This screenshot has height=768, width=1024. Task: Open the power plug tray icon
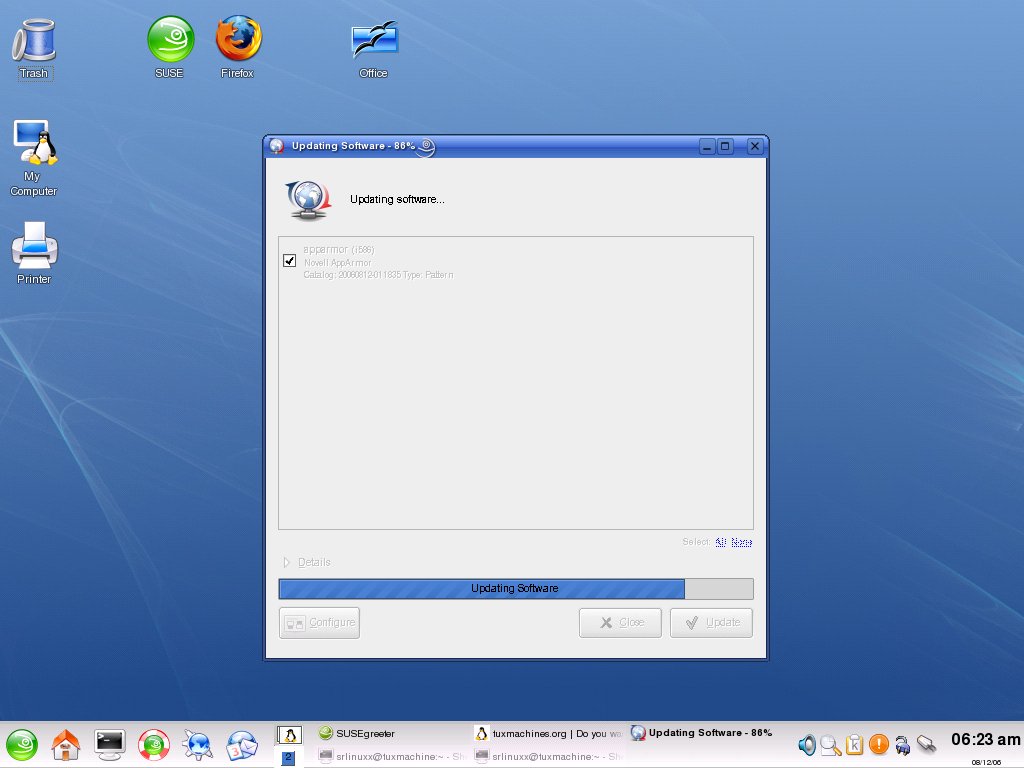(903, 745)
